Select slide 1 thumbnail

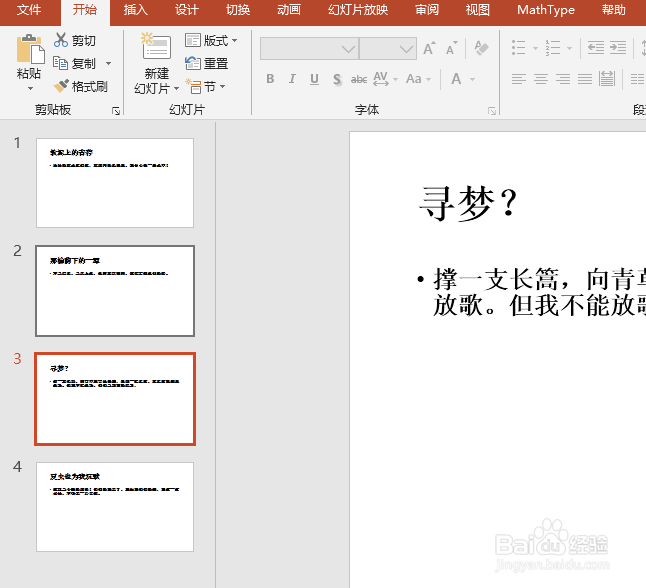pyautogui.click(x=115, y=183)
